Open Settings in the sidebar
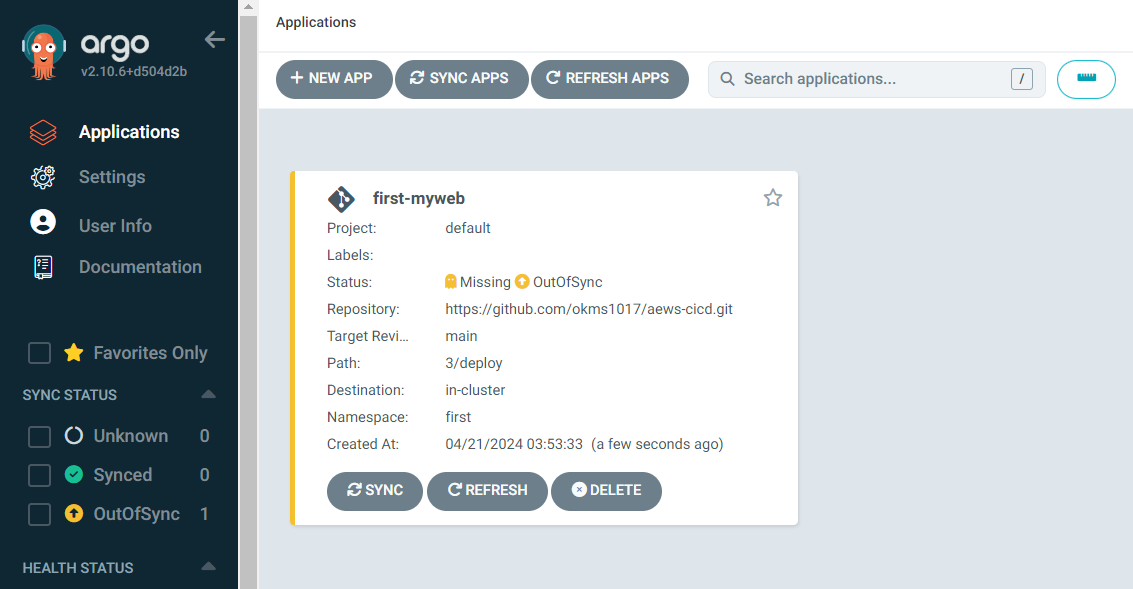This screenshot has width=1133, height=589. coord(112,177)
